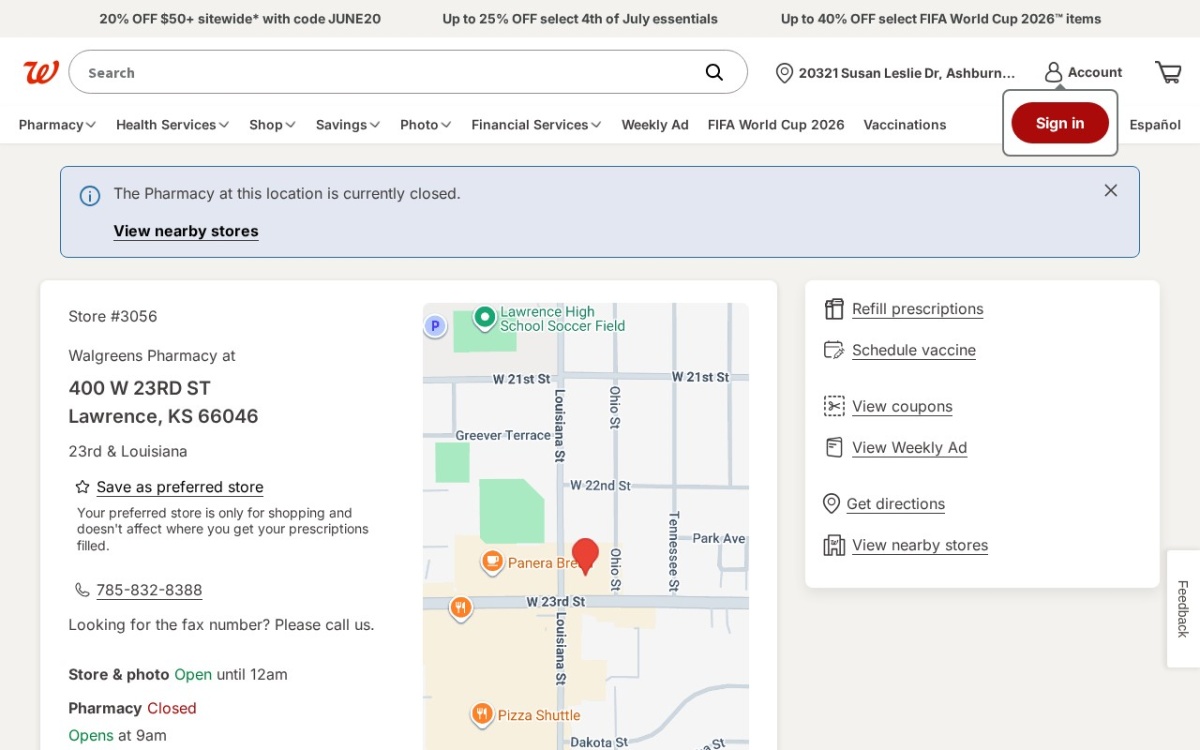Click the Panera Bread marker on the map
This screenshot has height=750, width=1200.
[492, 562]
